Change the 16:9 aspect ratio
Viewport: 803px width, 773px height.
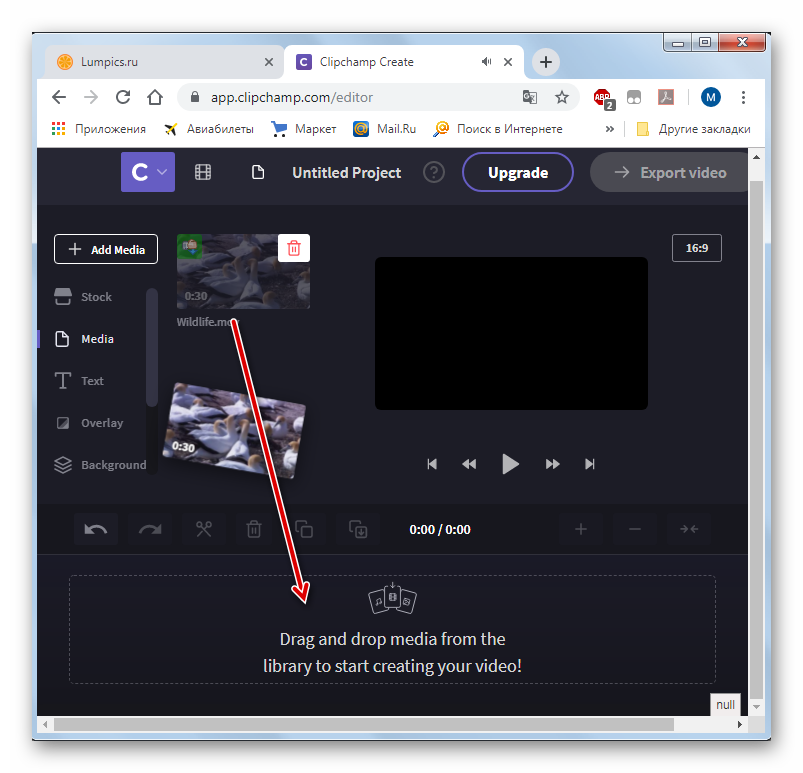(x=696, y=248)
